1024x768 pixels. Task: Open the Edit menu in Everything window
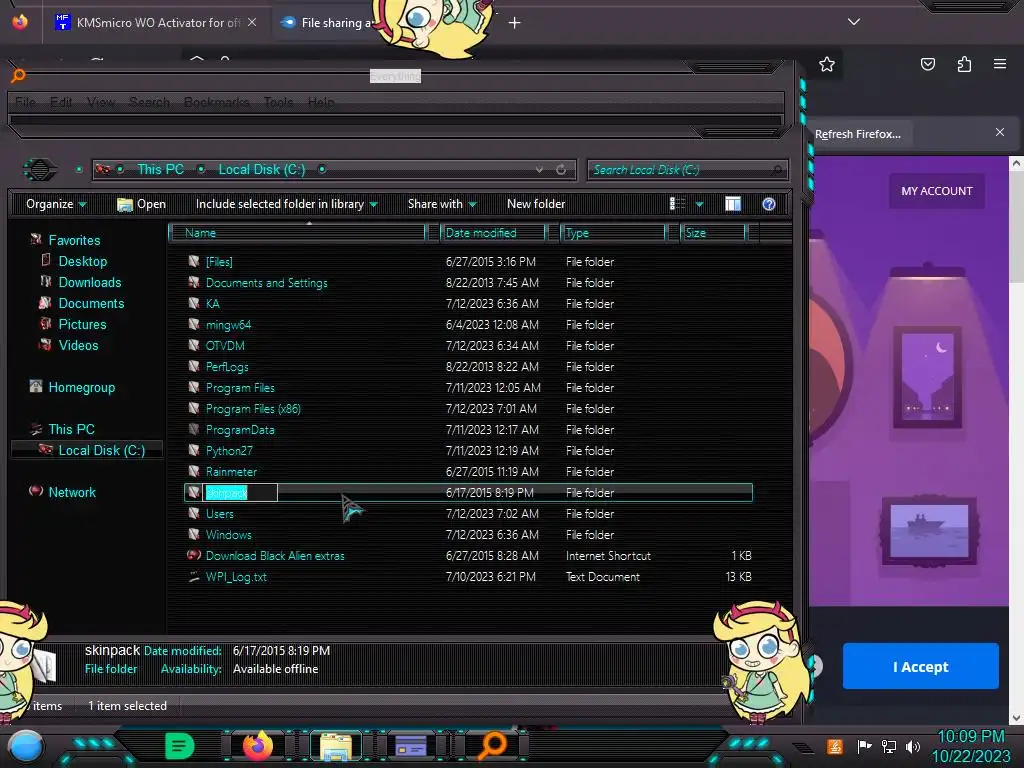[x=61, y=103]
